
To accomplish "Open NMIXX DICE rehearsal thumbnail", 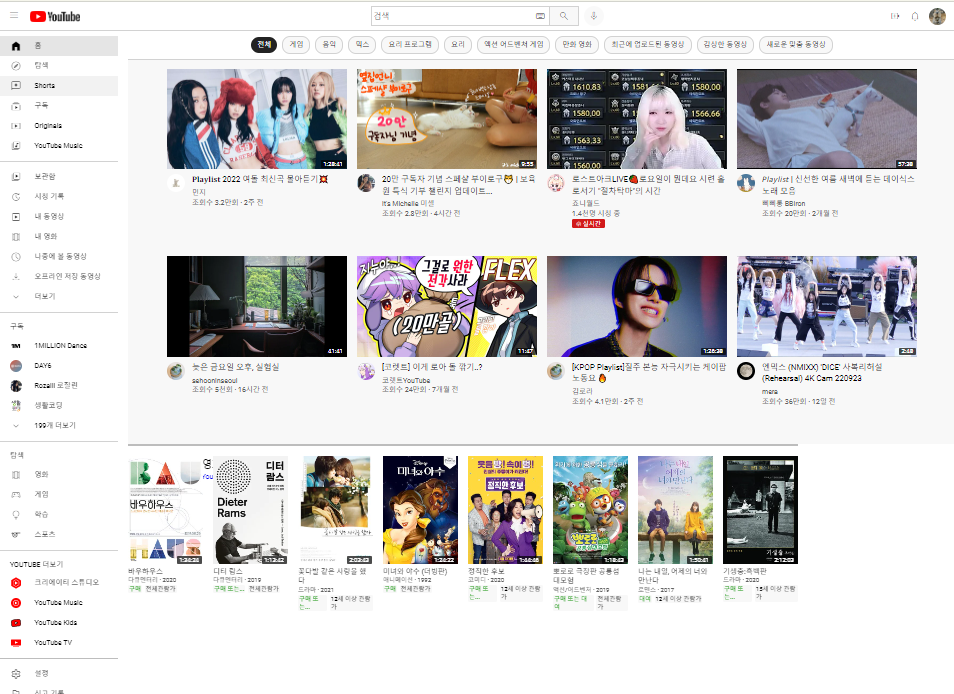I will point(827,306).
